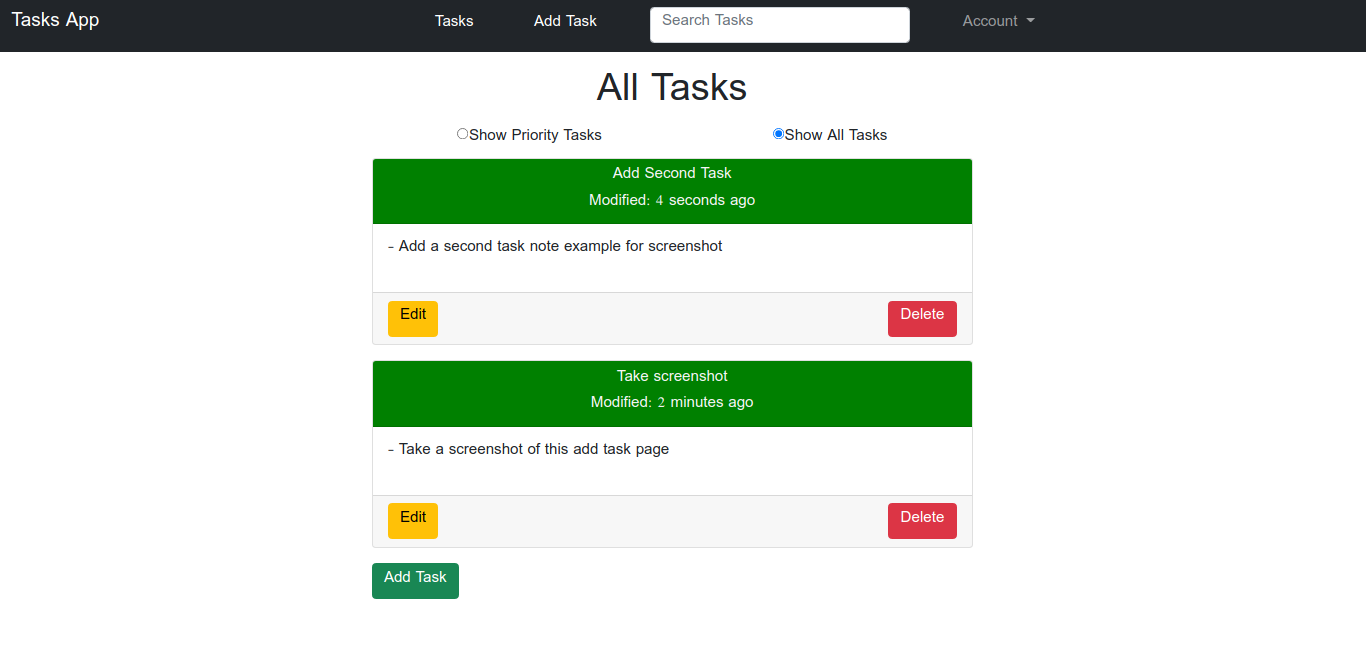Delete the Add Second Task card
The height and width of the screenshot is (648, 1366).
[x=922, y=319]
